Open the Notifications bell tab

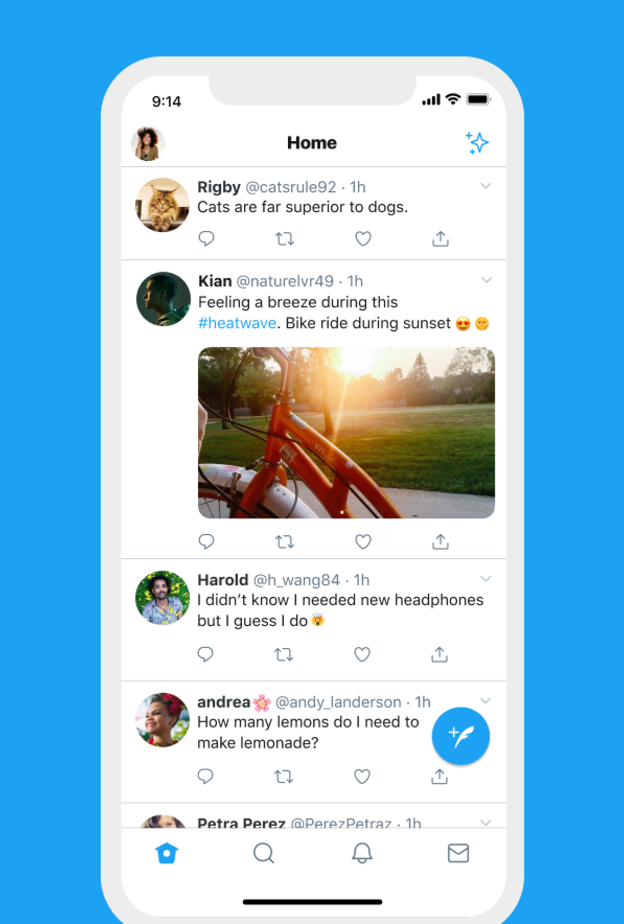[362, 853]
